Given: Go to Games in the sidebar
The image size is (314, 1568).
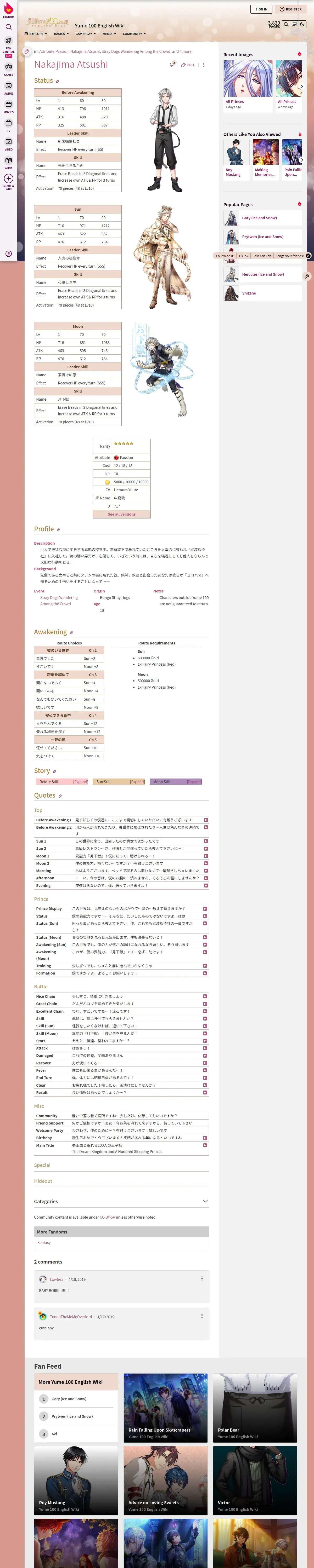Looking at the screenshot, I should pos(9,70).
